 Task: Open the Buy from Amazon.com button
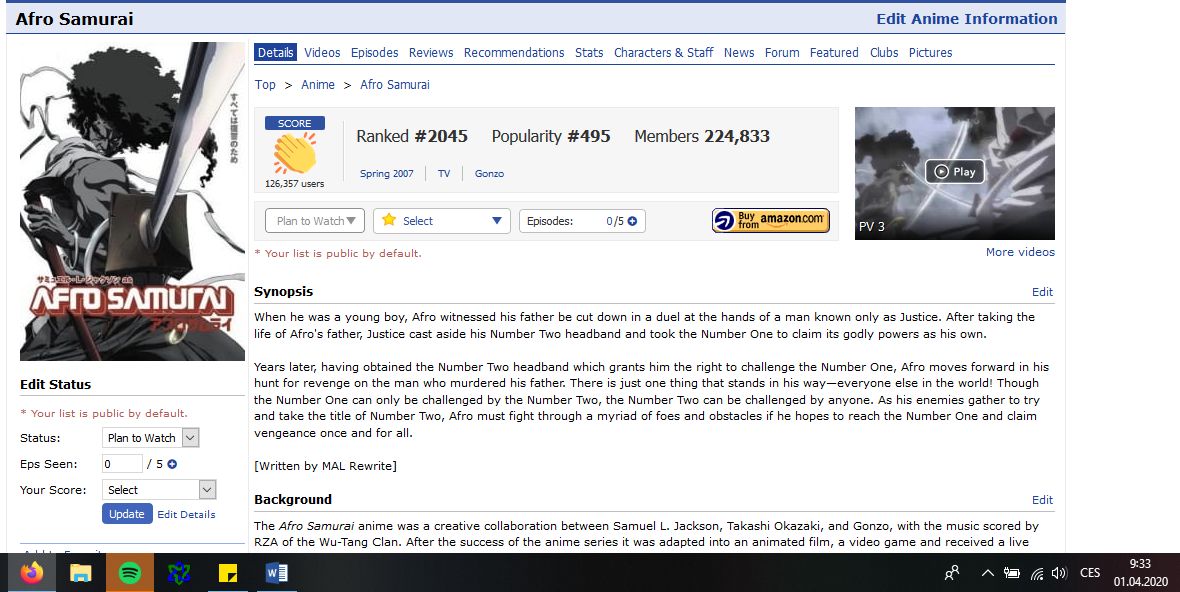pos(771,220)
